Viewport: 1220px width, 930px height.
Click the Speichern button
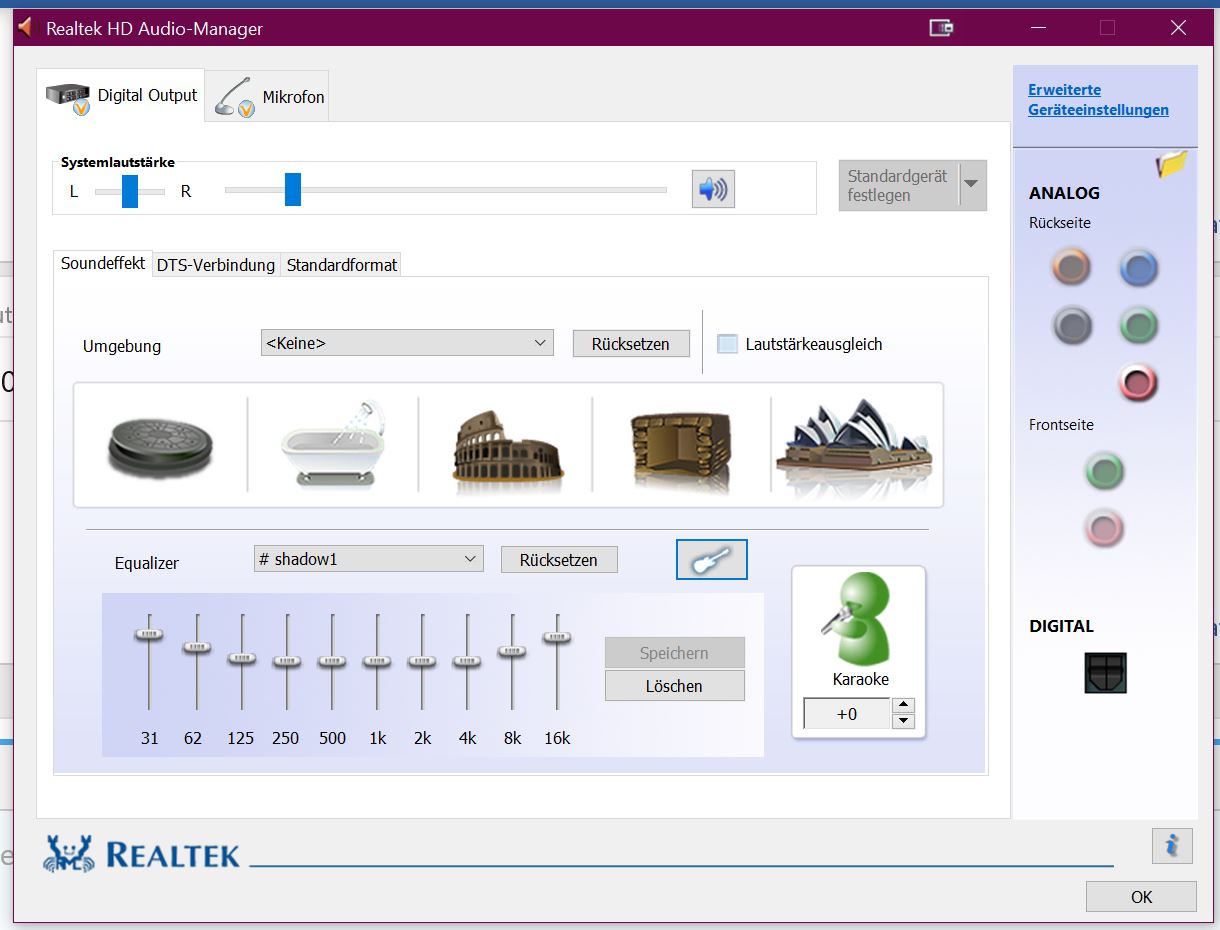point(675,653)
